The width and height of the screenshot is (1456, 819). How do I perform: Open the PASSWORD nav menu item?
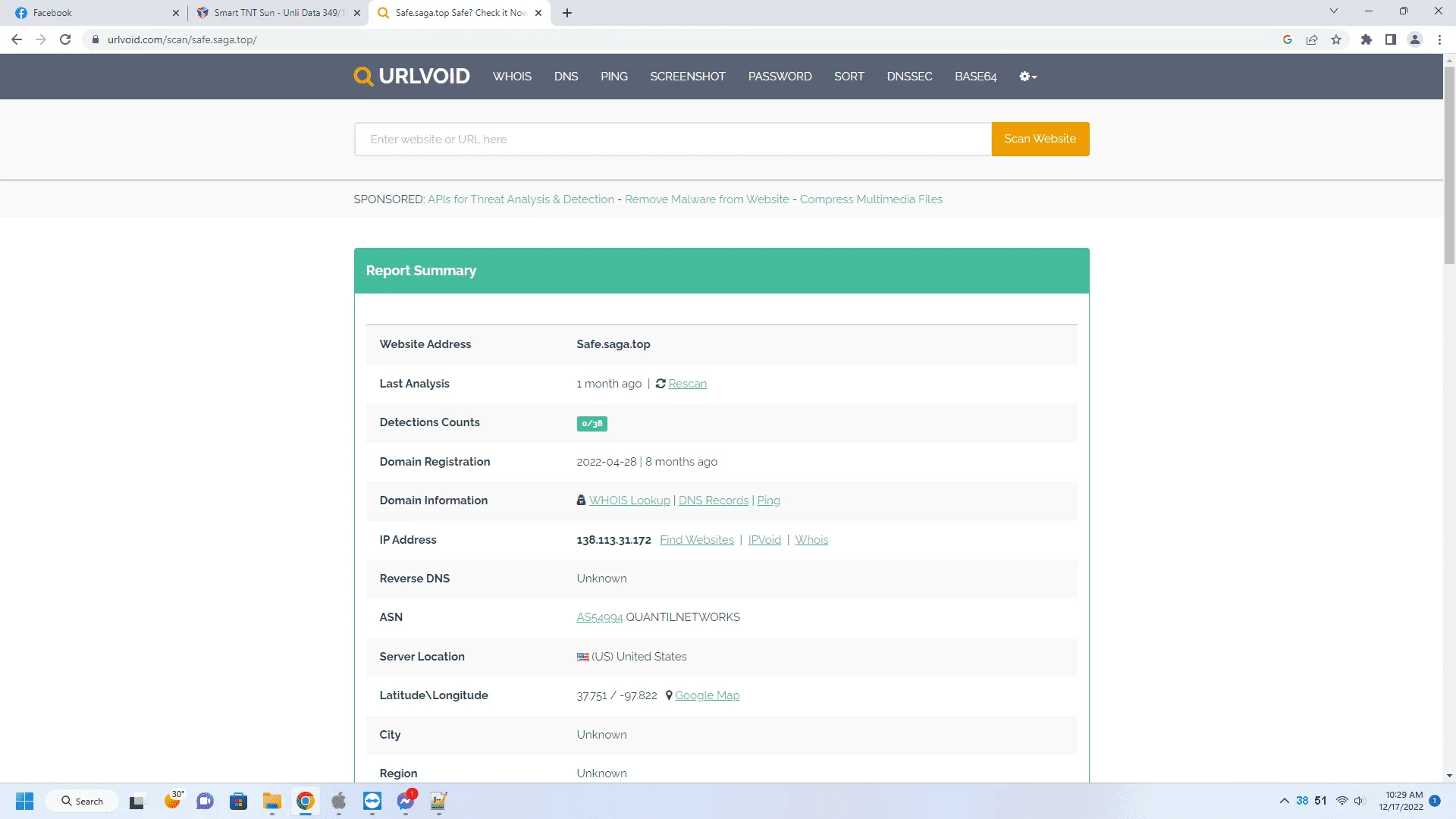coord(780,77)
